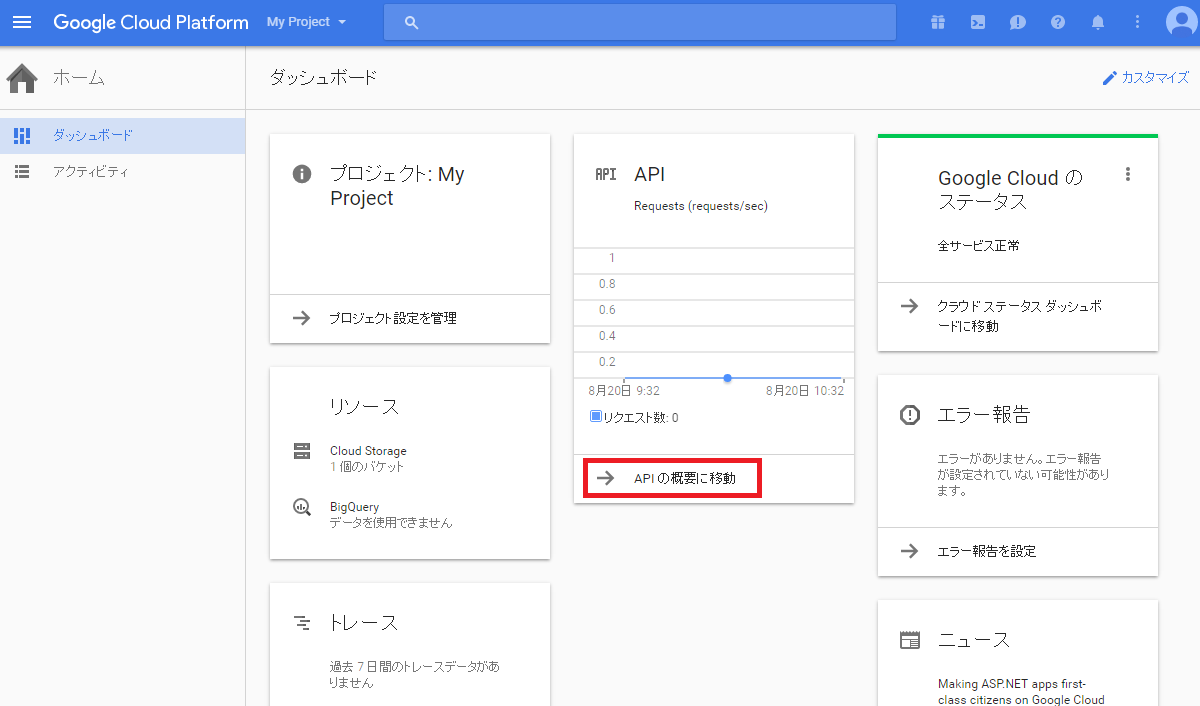1200x706 pixels.
Task: Click into the top search field
Action: point(640,22)
